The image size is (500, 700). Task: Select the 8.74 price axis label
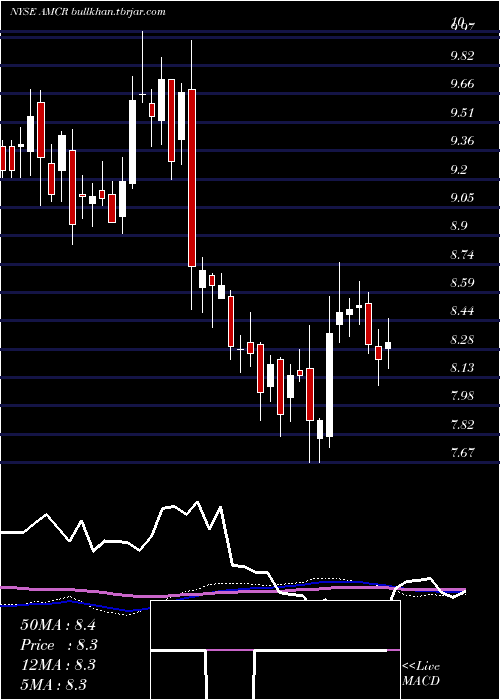(463, 255)
